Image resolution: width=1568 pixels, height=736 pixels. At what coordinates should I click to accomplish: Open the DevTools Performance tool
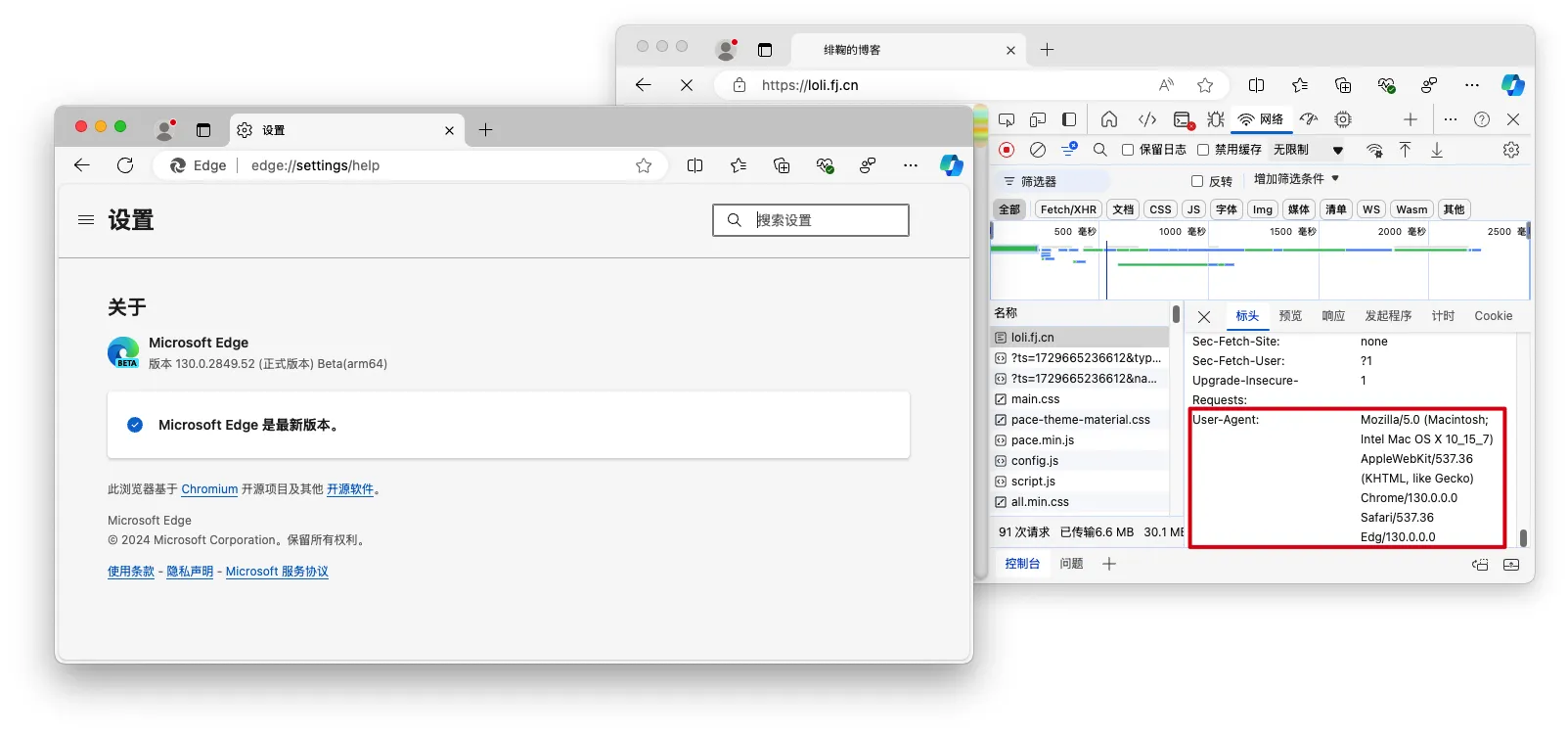pyautogui.click(x=1309, y=119)
